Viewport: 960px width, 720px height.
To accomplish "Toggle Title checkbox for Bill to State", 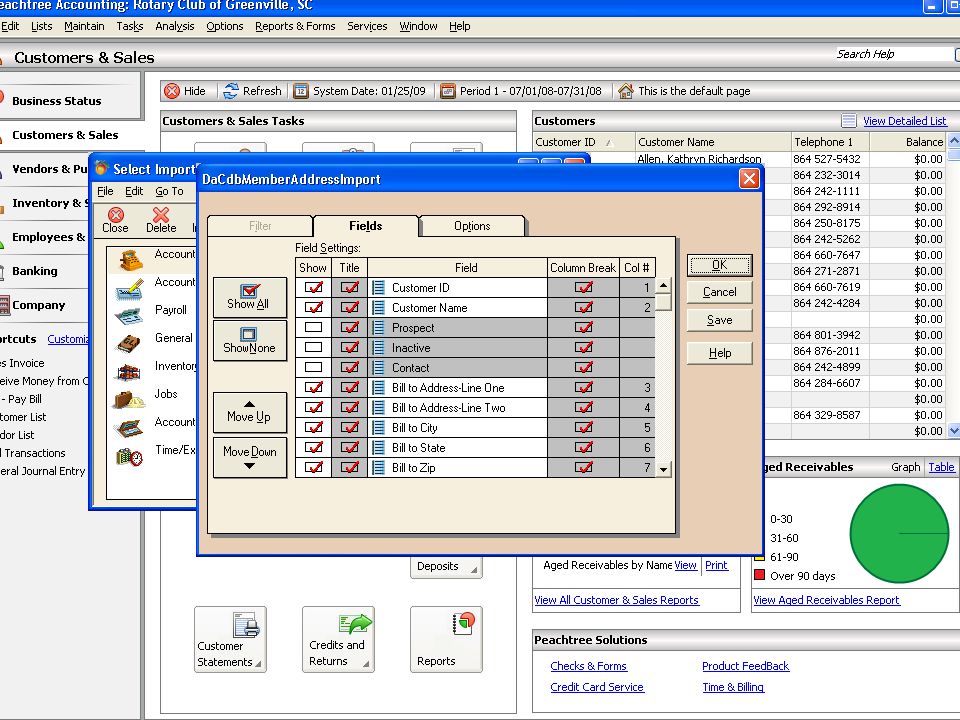I will 350,448.
